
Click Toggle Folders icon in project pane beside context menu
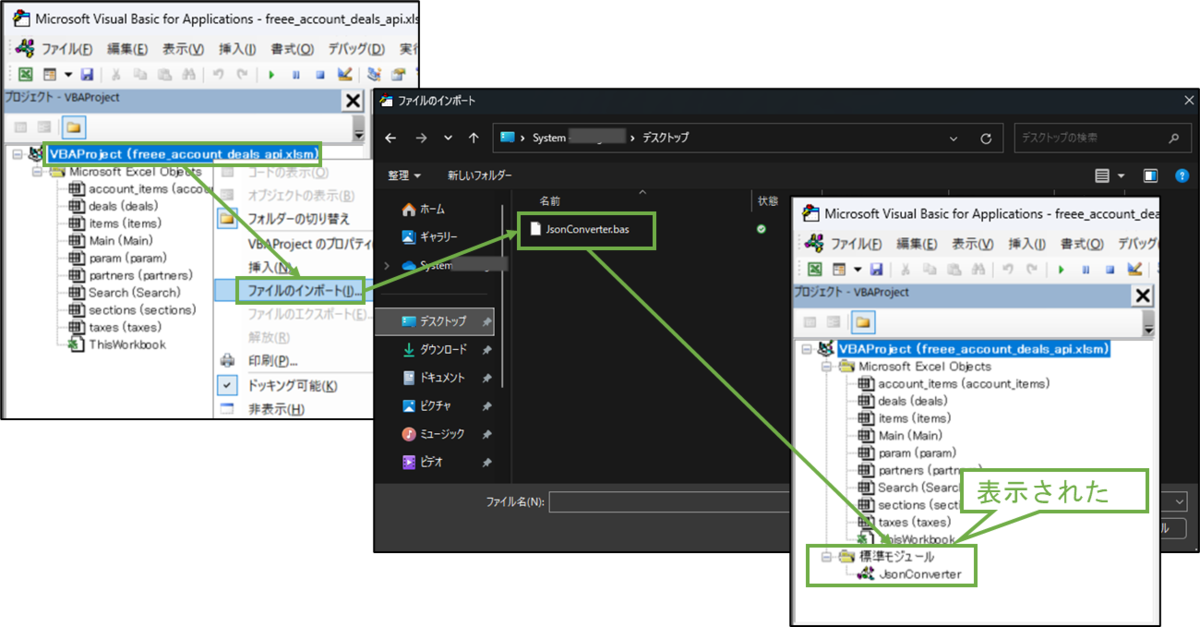(73, 127)
